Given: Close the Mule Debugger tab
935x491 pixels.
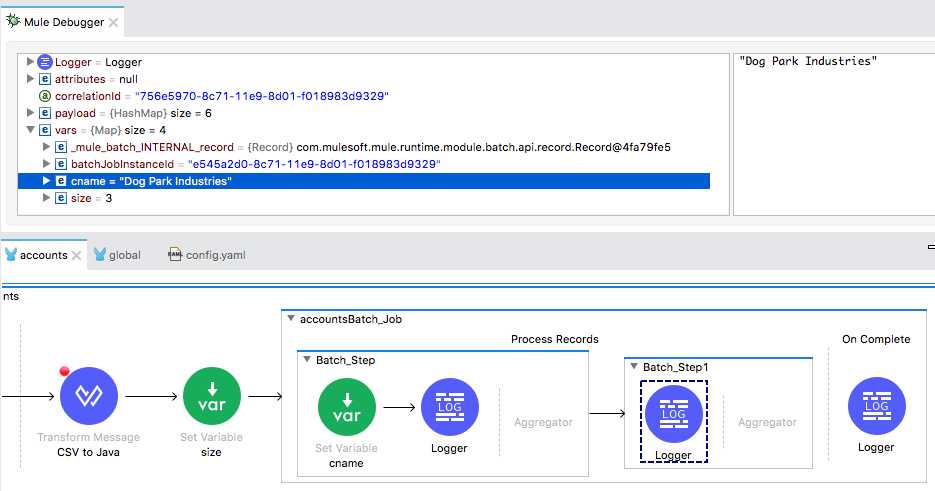Looking at the screenshot, I should tap(113, 23).
